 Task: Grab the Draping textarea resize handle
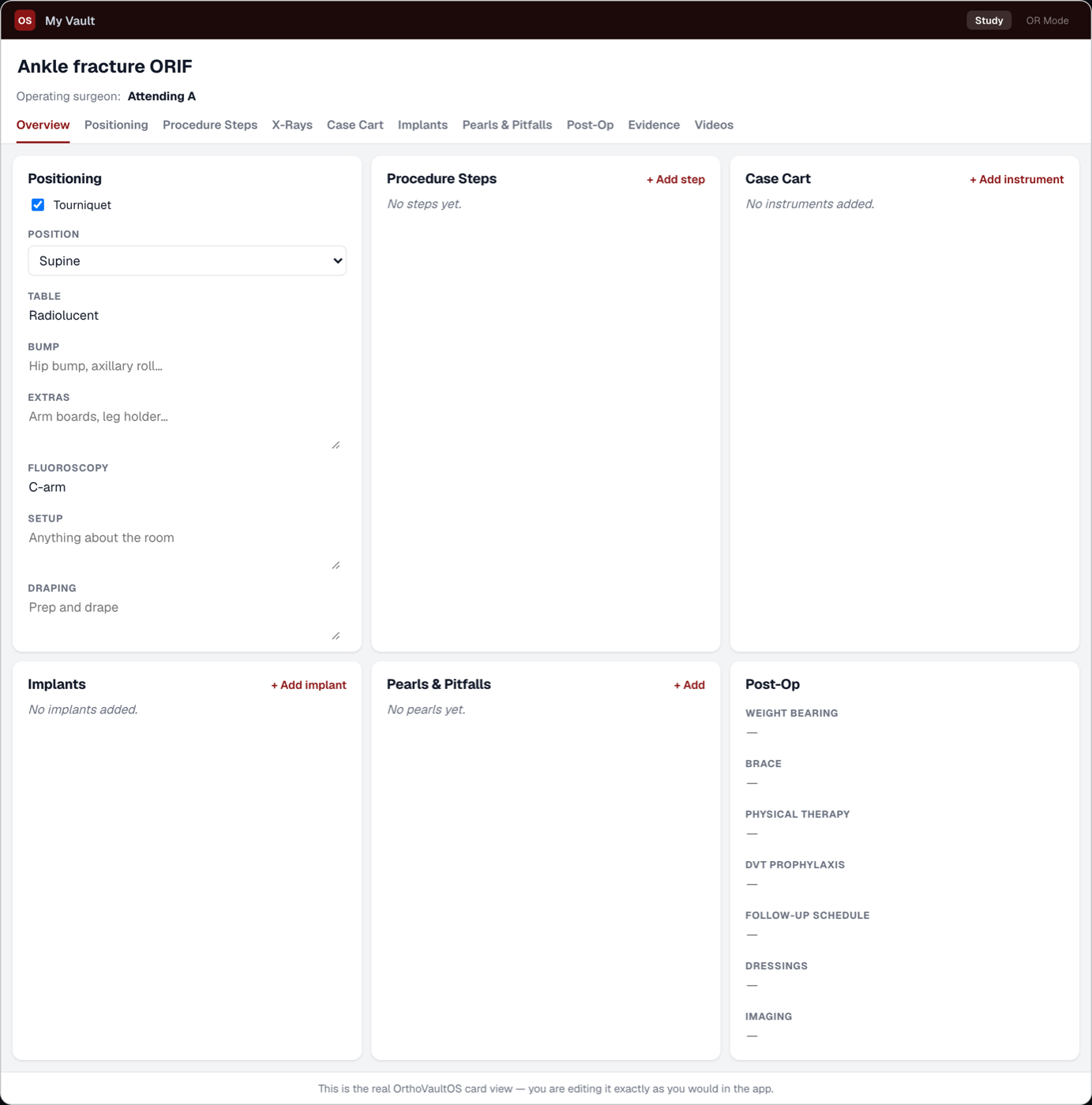[x=336, y=635]
